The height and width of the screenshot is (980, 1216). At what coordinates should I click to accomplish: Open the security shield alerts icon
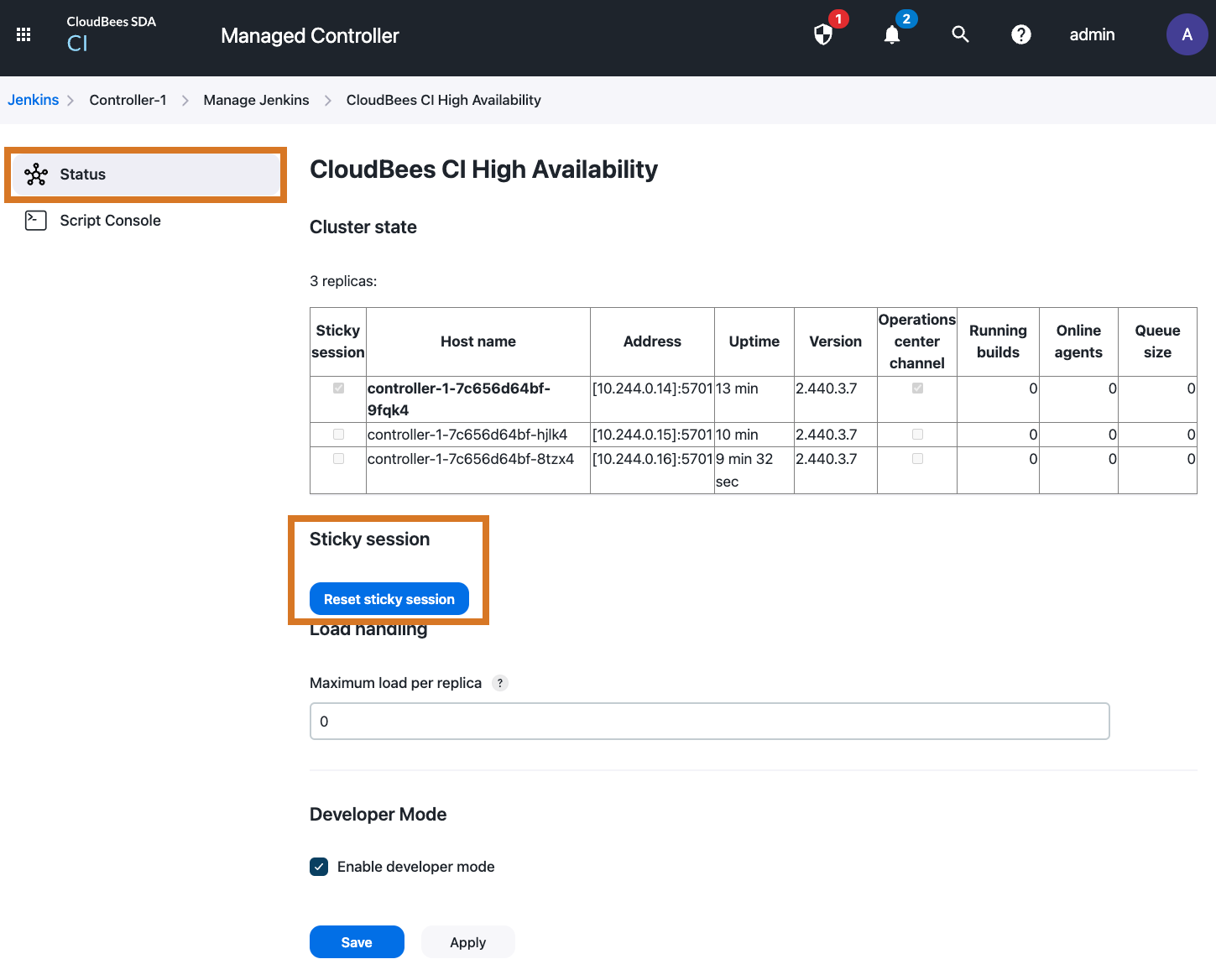823,34
